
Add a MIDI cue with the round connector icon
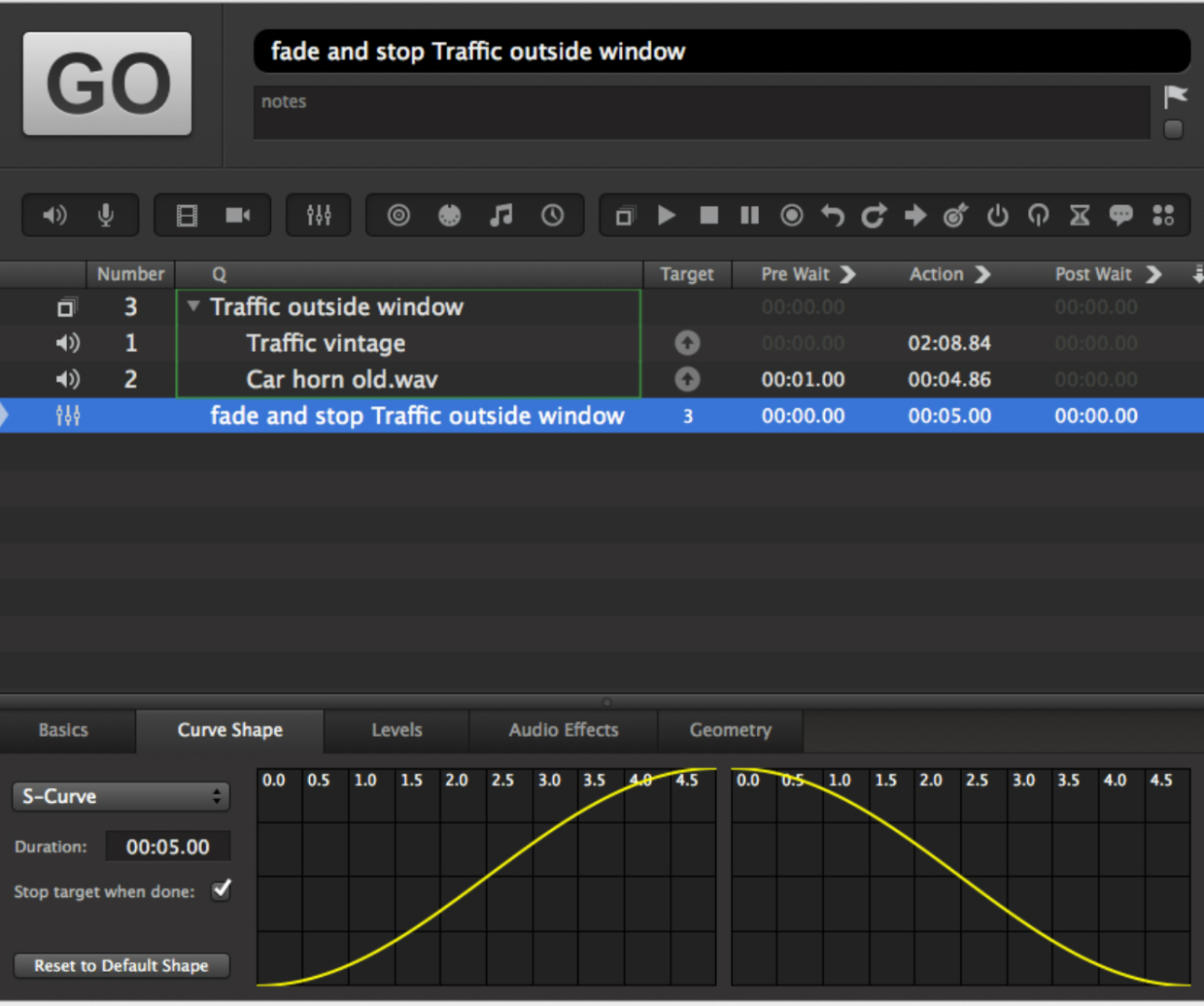click(450, 215)
